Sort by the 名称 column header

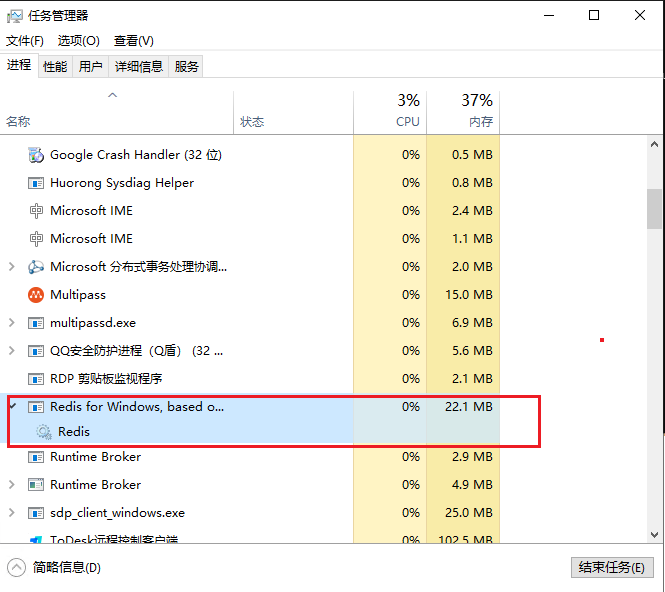(x=117, y=113)
